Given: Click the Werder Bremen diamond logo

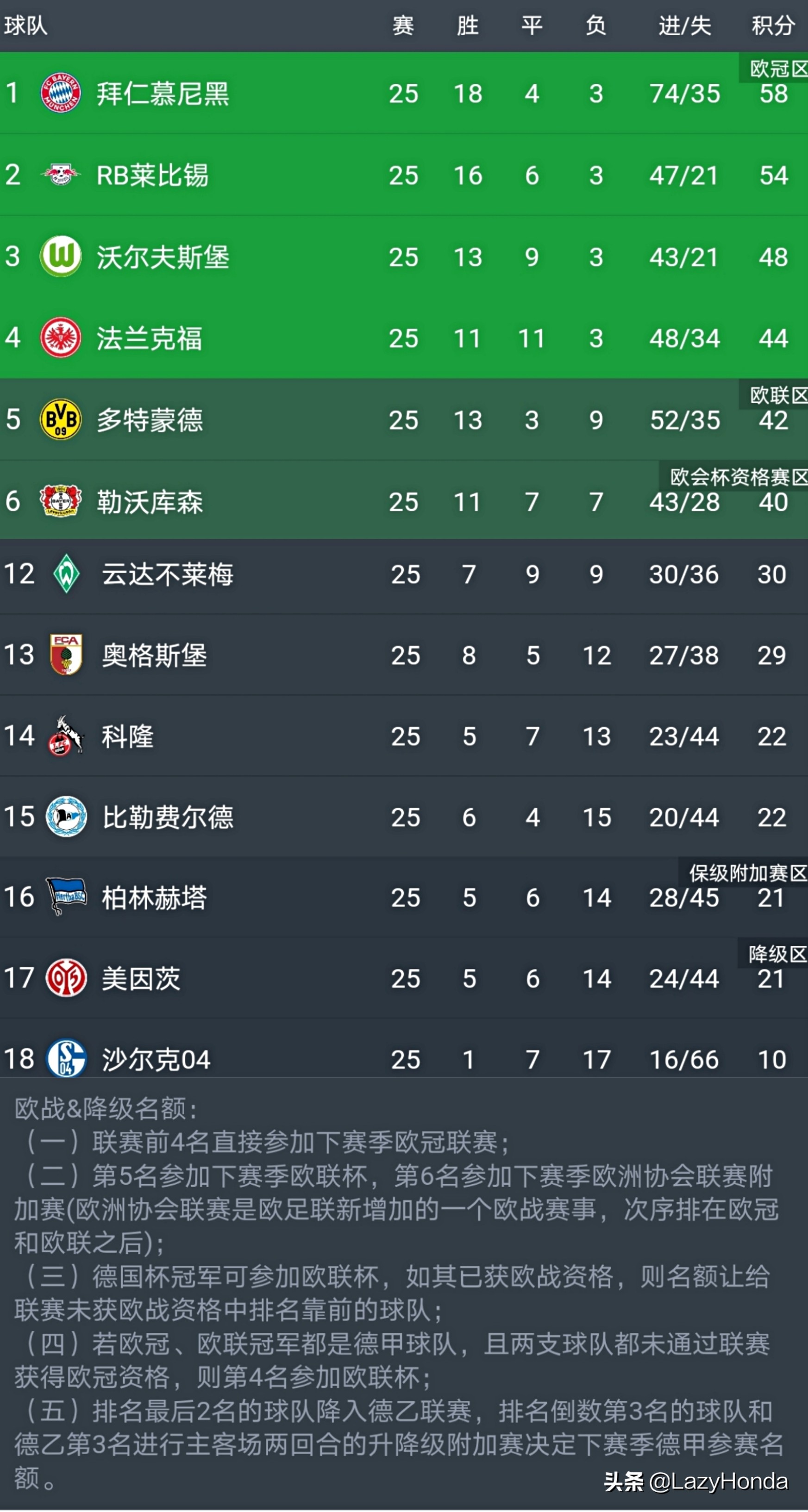Looking at the screenshot, I should (66, 573).
